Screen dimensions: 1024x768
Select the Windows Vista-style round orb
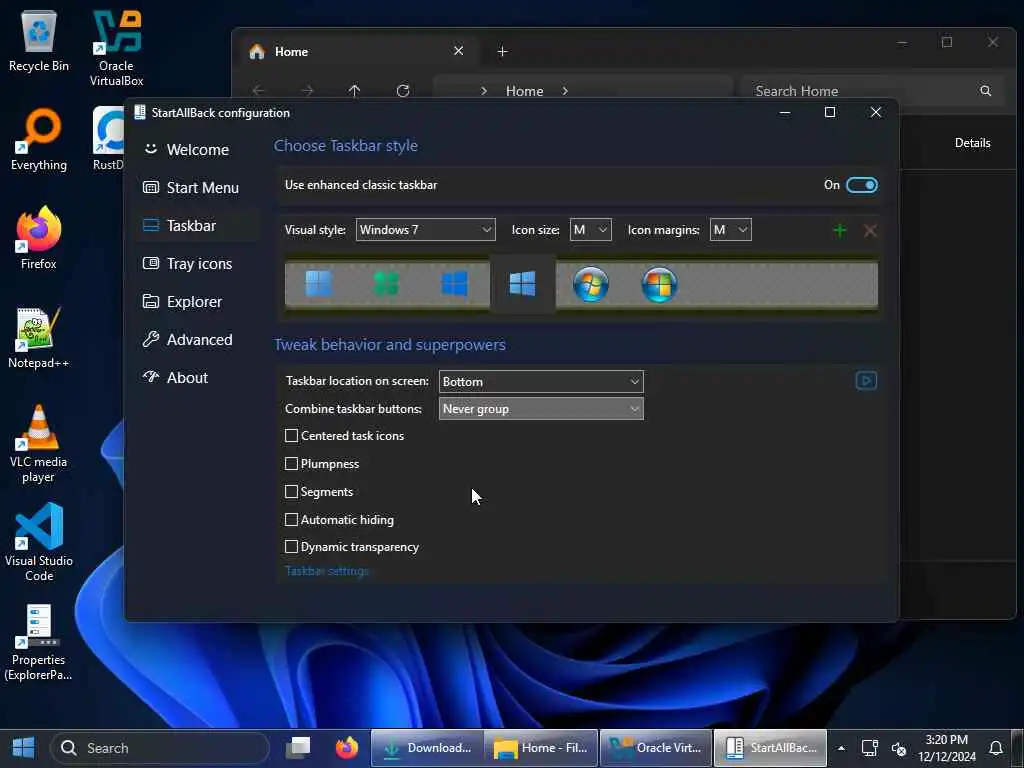(x=660, y=285)
